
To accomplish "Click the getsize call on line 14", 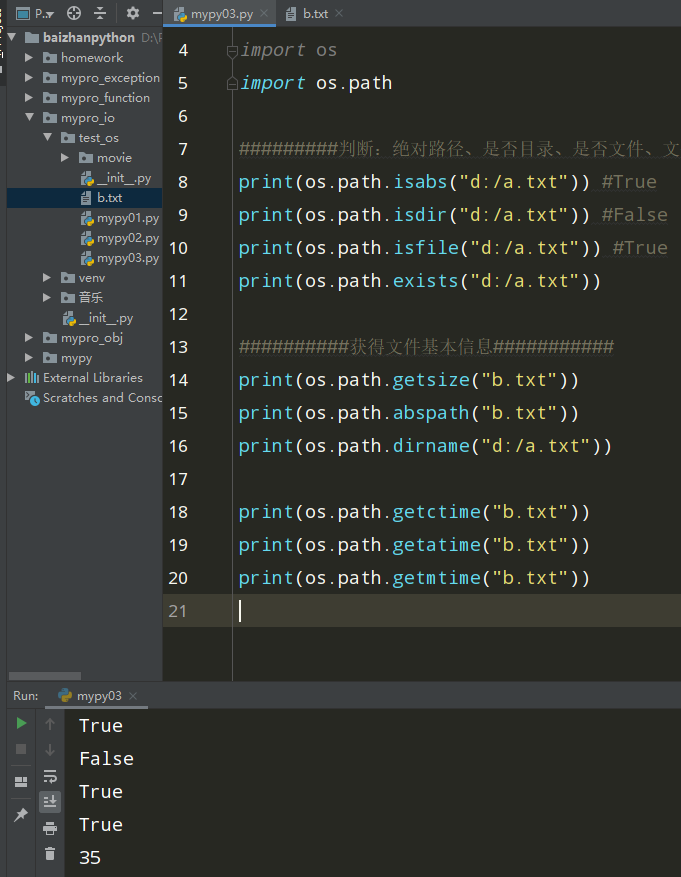I will coord(431,380).
